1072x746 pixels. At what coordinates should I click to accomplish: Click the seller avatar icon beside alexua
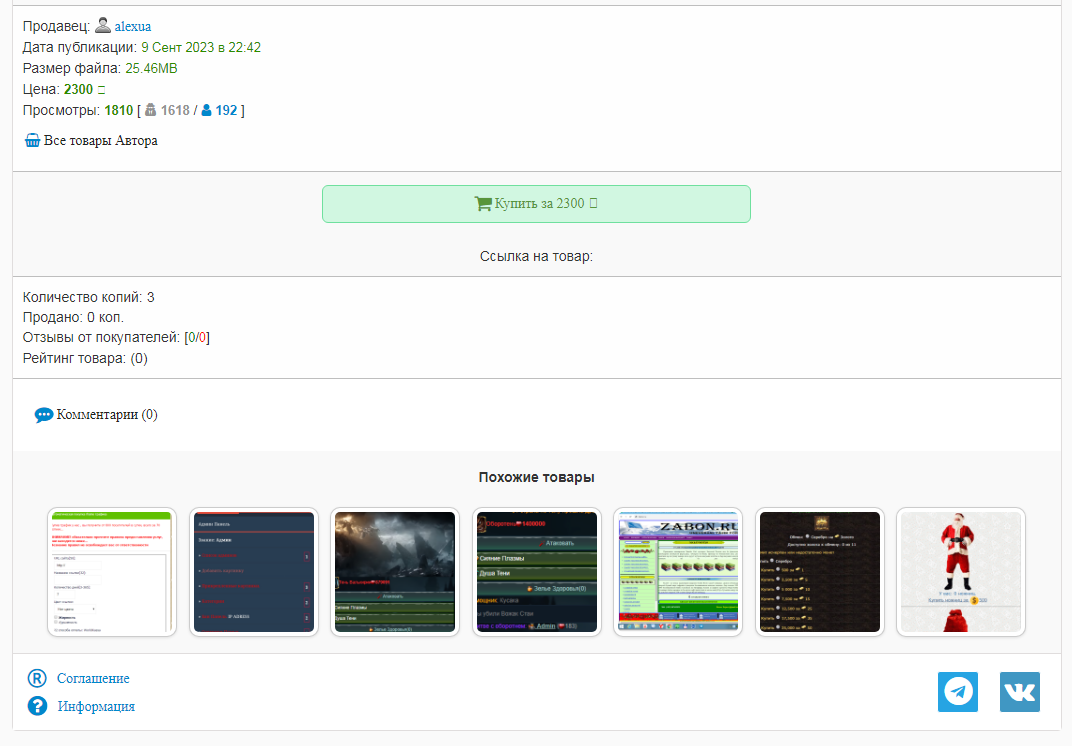(x=103, y=26)
